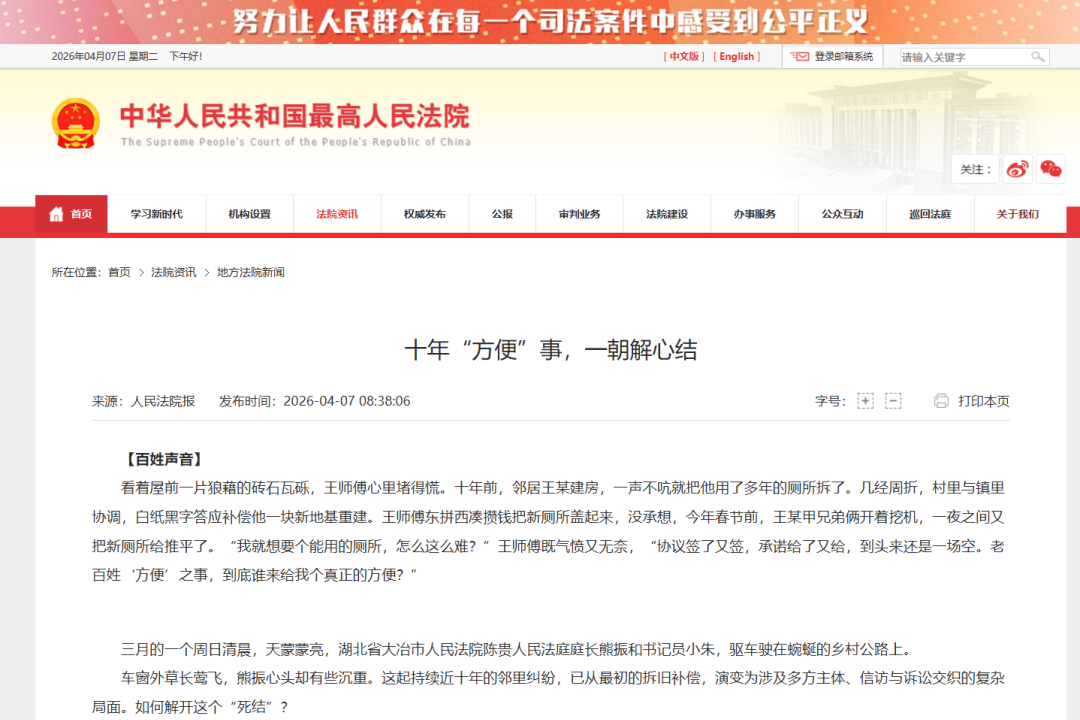Select the 中文版 language option
The image size is (1080, 720).
pos(684,56)
